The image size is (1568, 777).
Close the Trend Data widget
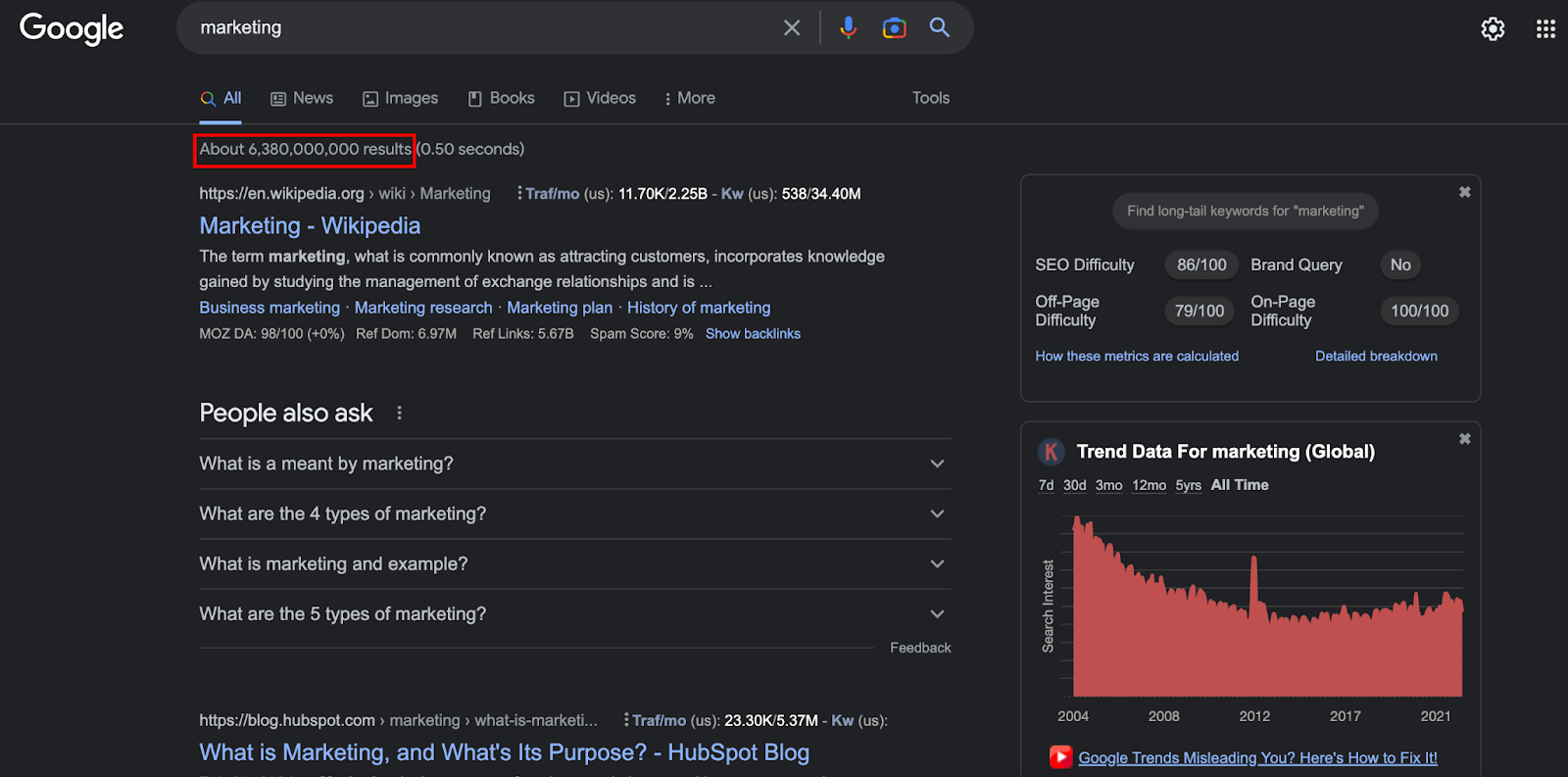[1464, 439]
